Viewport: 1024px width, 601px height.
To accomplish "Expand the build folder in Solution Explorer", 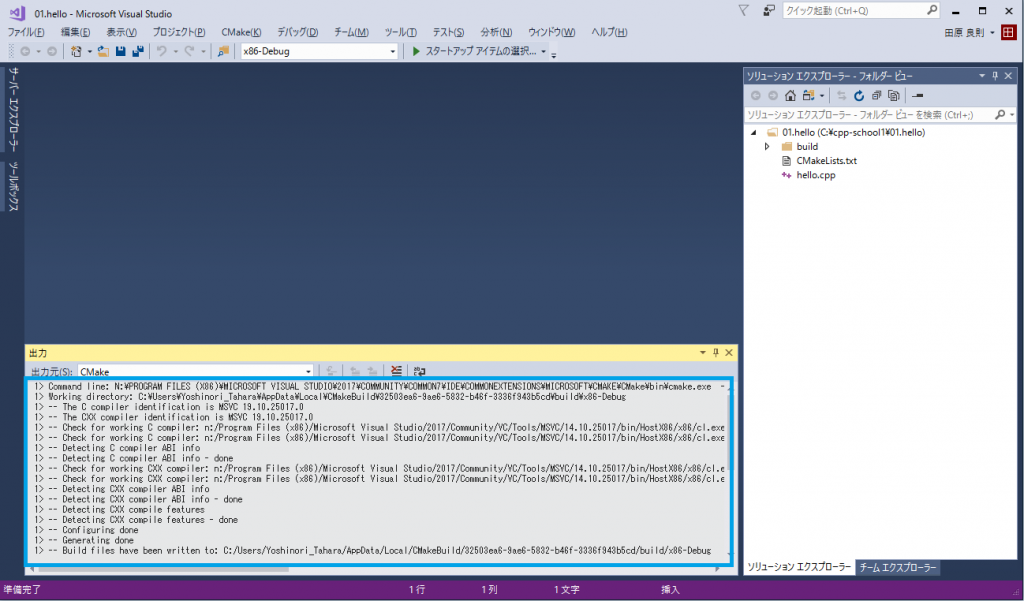I will (x=767, y=146).
